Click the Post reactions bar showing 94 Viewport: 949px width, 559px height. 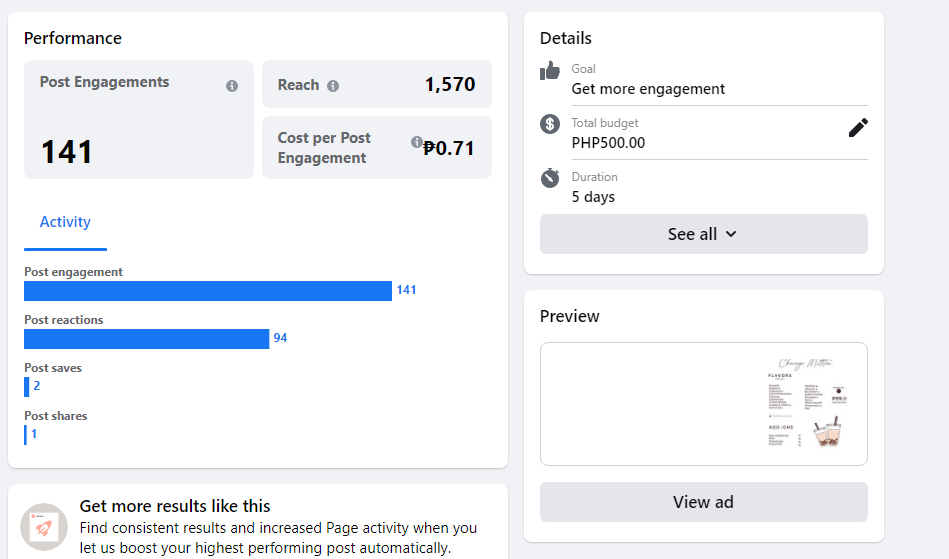[146, 339]
